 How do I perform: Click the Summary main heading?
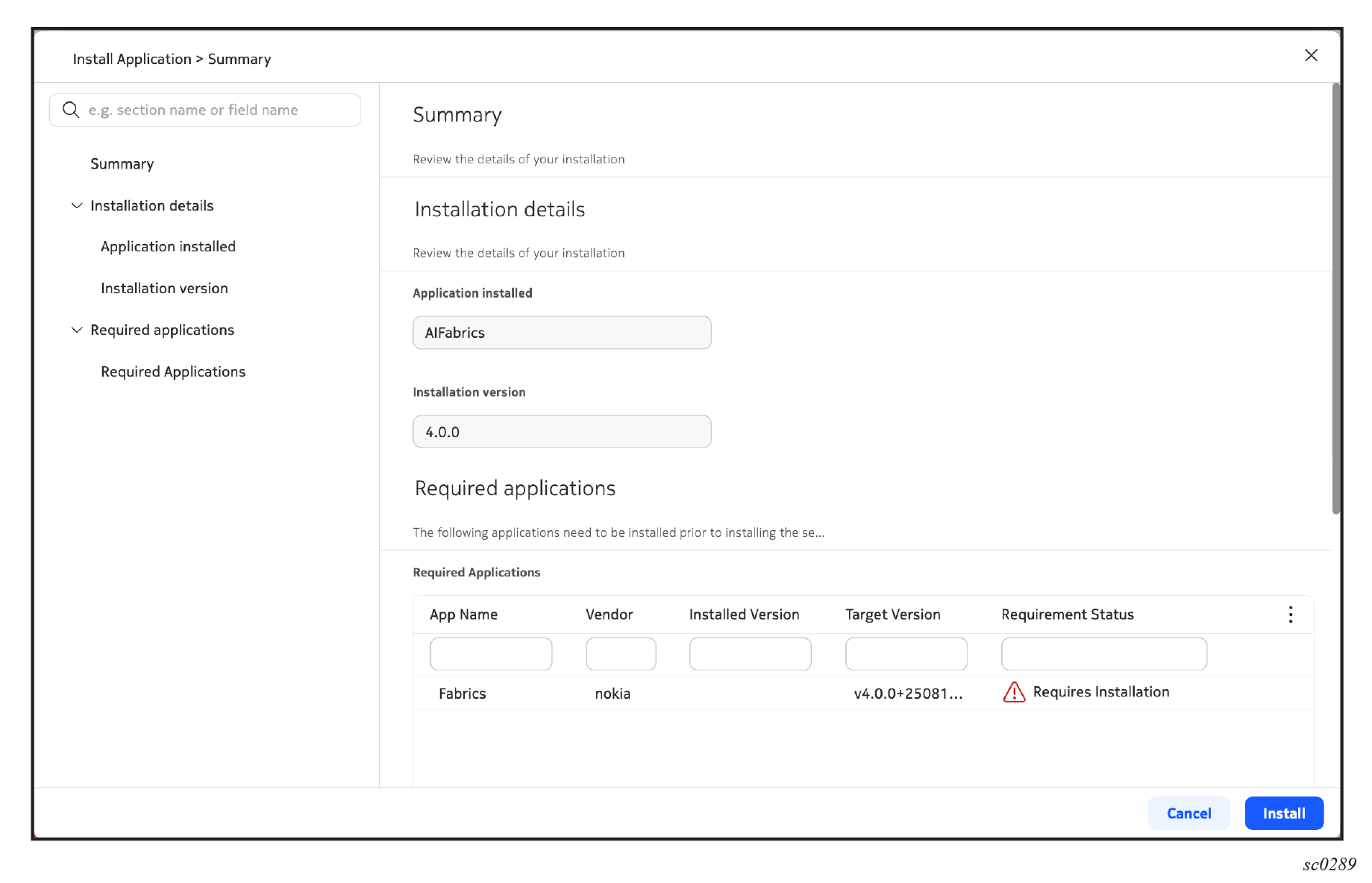pos(457,115)
